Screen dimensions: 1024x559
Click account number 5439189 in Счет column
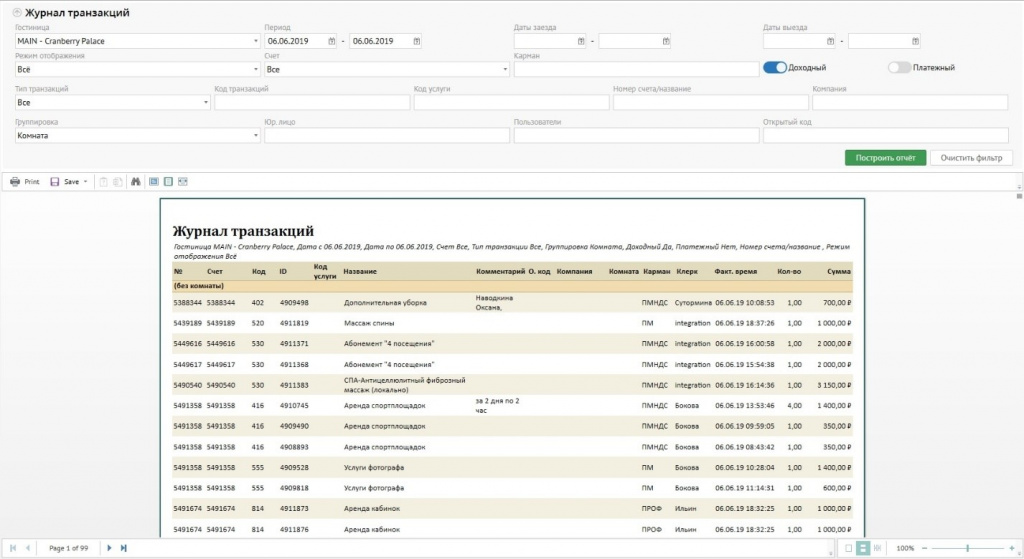(221, 323)
